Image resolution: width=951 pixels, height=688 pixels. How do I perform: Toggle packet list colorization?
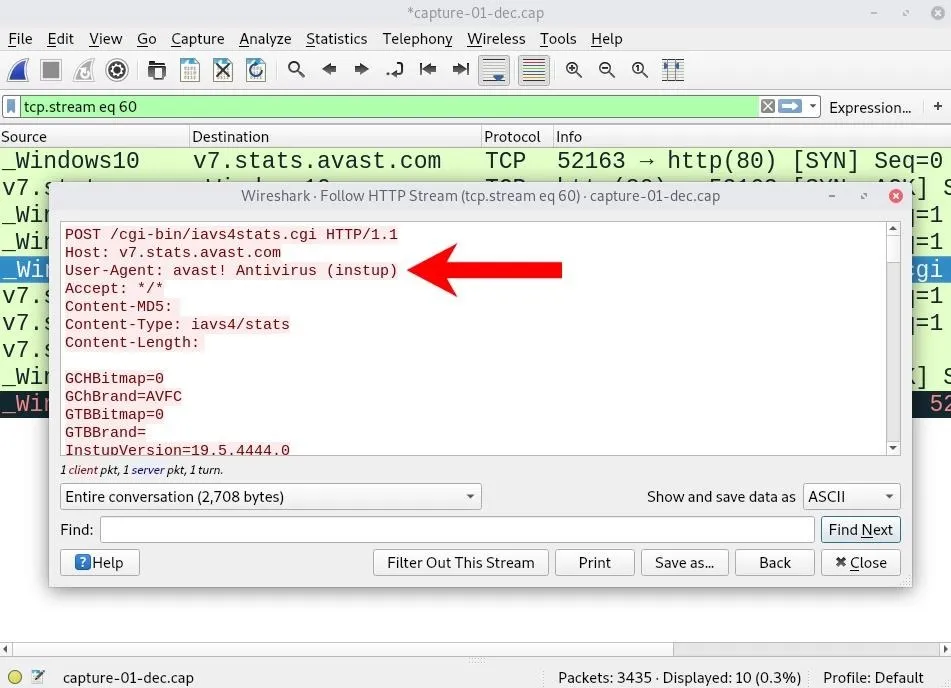(534, 70)
